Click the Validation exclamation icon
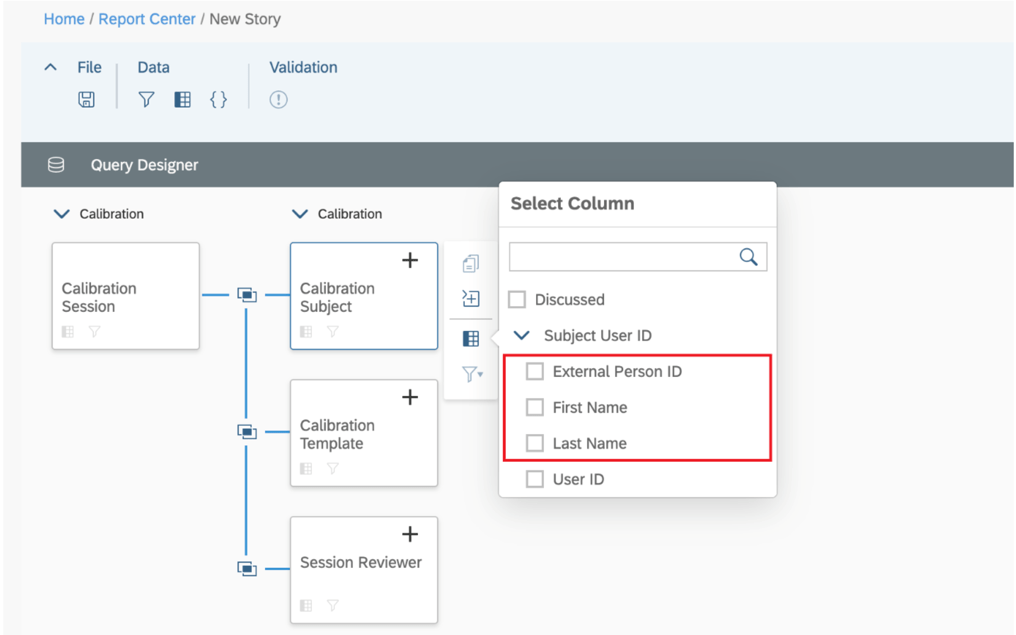Viewport: 1016px width, 635px height. coord(278,99)
